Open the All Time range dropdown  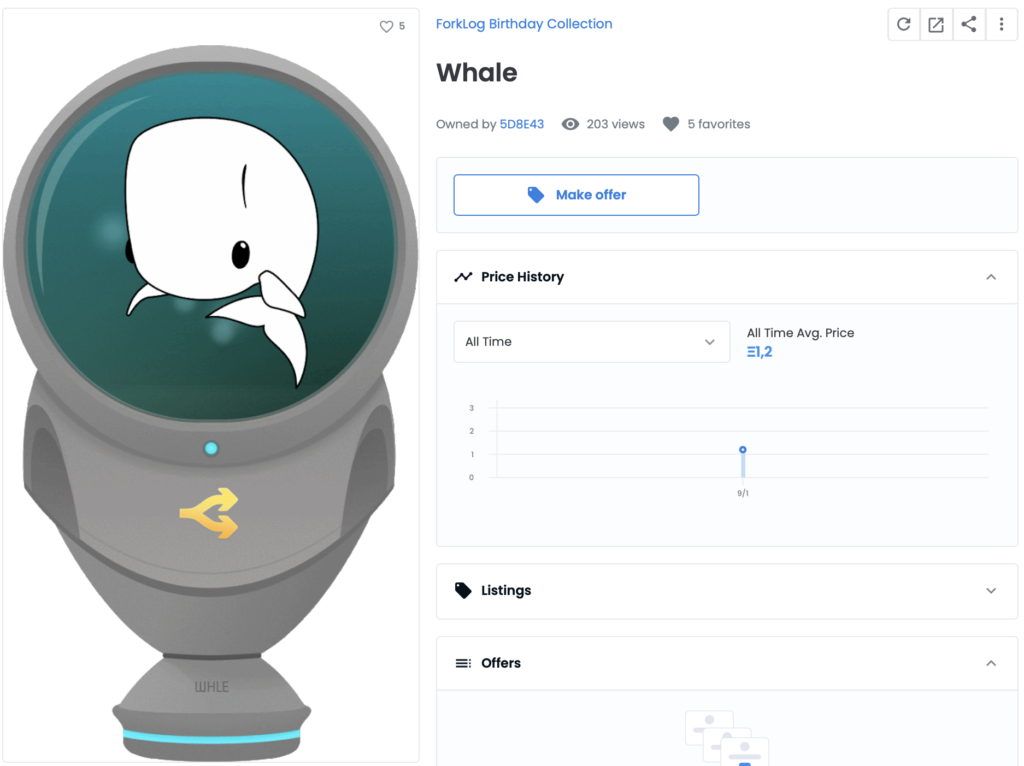click(591, 342)
